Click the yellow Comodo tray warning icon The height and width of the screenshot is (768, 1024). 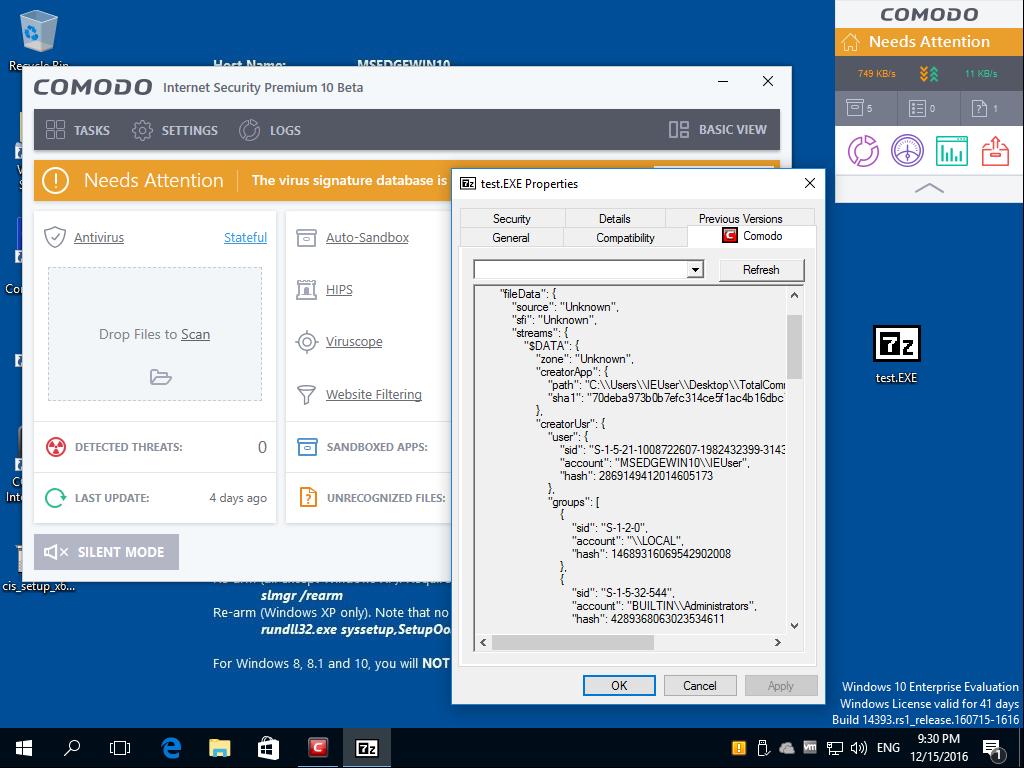click(739, 748)
